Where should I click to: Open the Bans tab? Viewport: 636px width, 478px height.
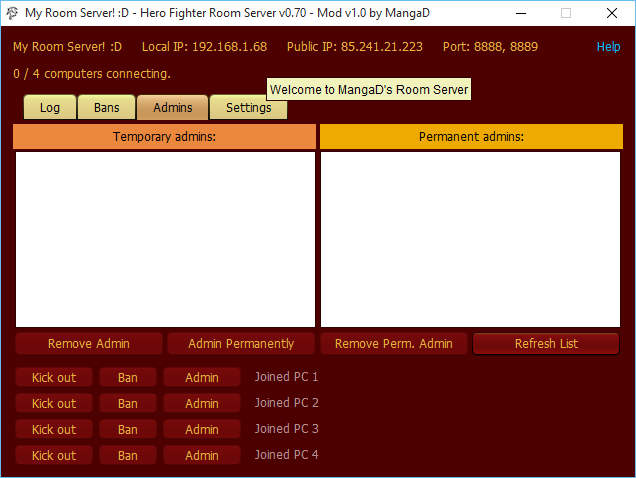pyautogui.click(x=106, y=108)
